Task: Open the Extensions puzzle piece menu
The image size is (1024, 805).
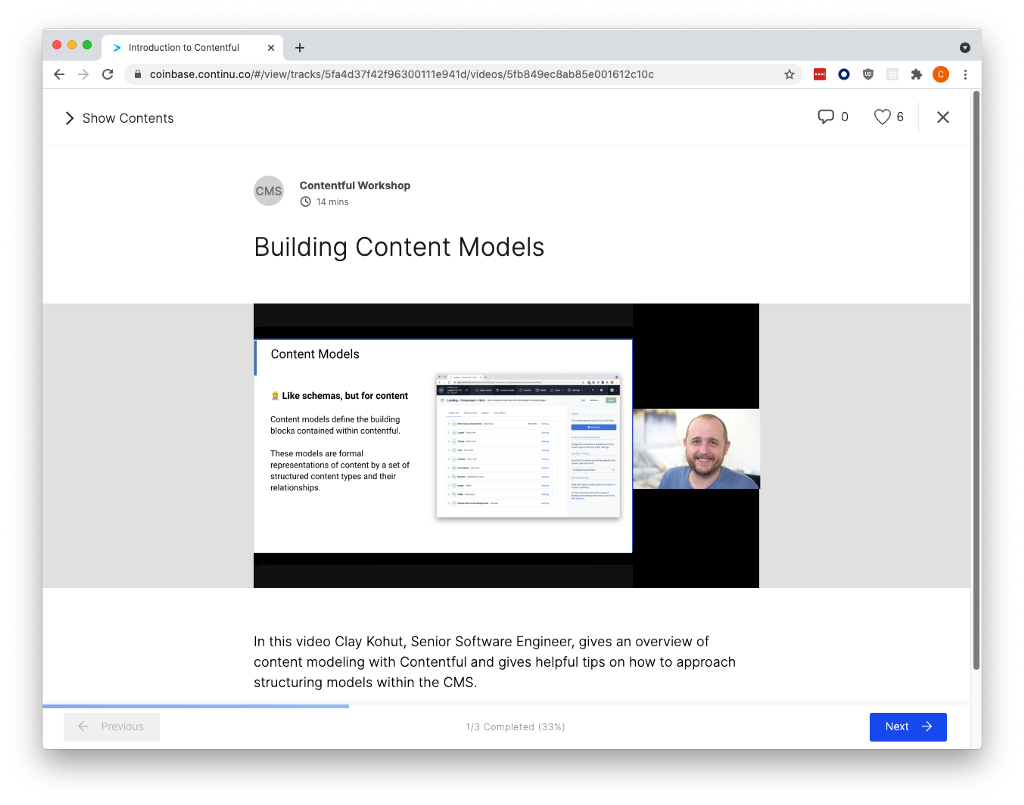Action: (x=916, y=74)
